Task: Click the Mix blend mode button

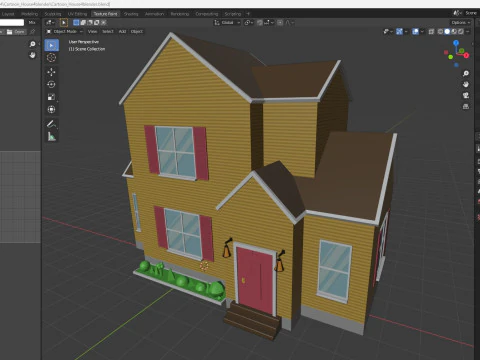Action: click(x=32, y=22)
